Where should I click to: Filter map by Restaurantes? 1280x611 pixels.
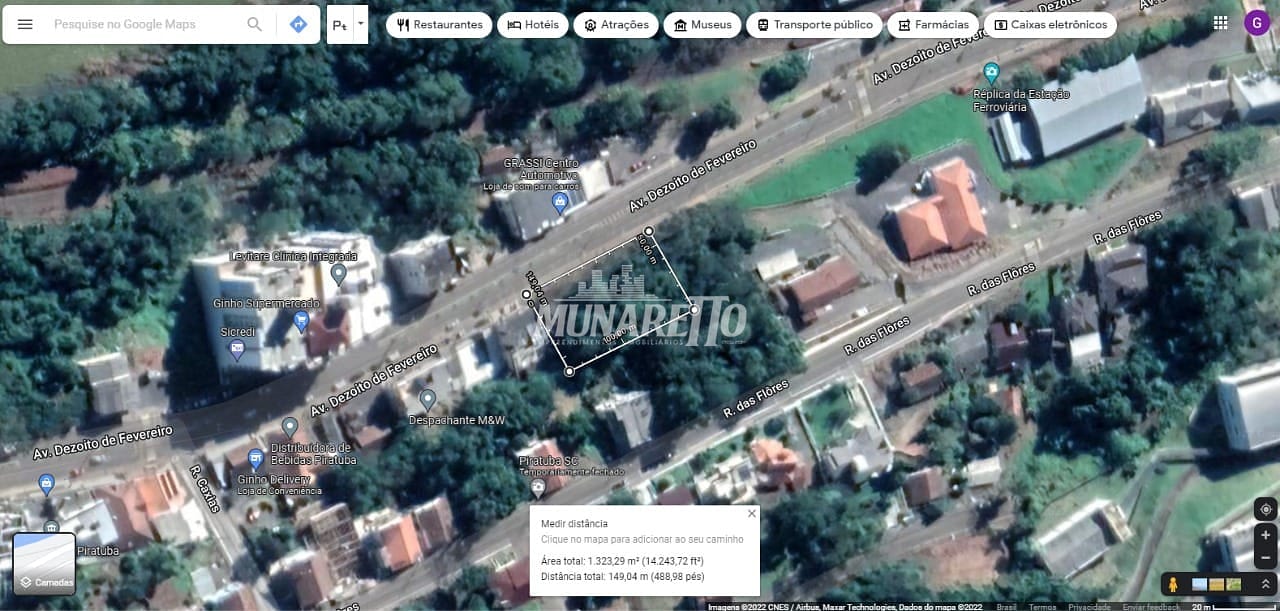tap(439, 24)
